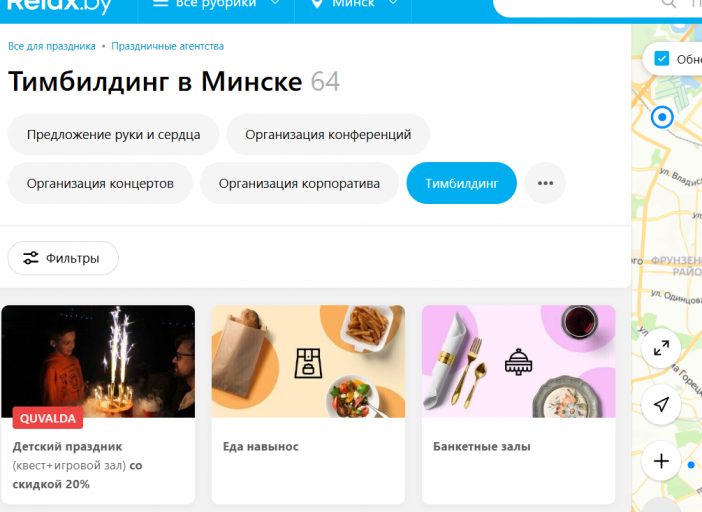This screenshot has width=702, height=512.
Task: Click the blue location marker on the map
Action: tap(662, 117)
